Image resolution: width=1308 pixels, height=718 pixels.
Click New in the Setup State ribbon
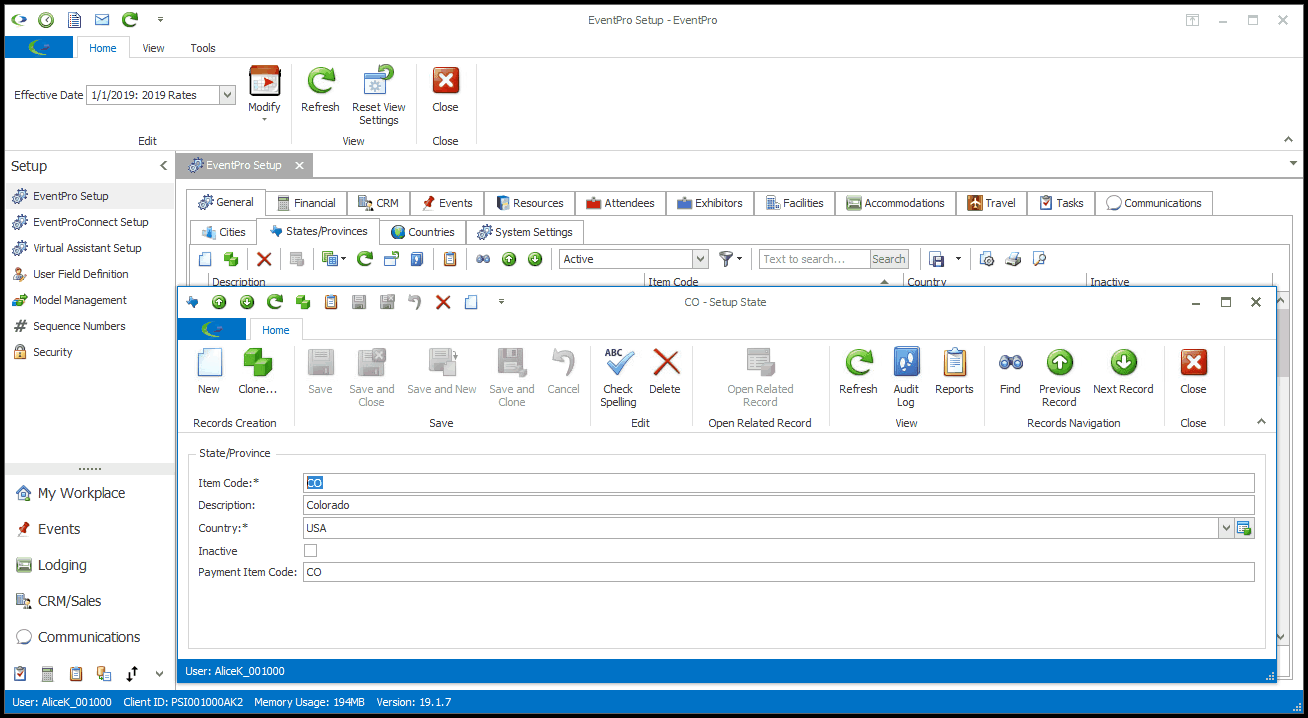(x=209, y=371)
